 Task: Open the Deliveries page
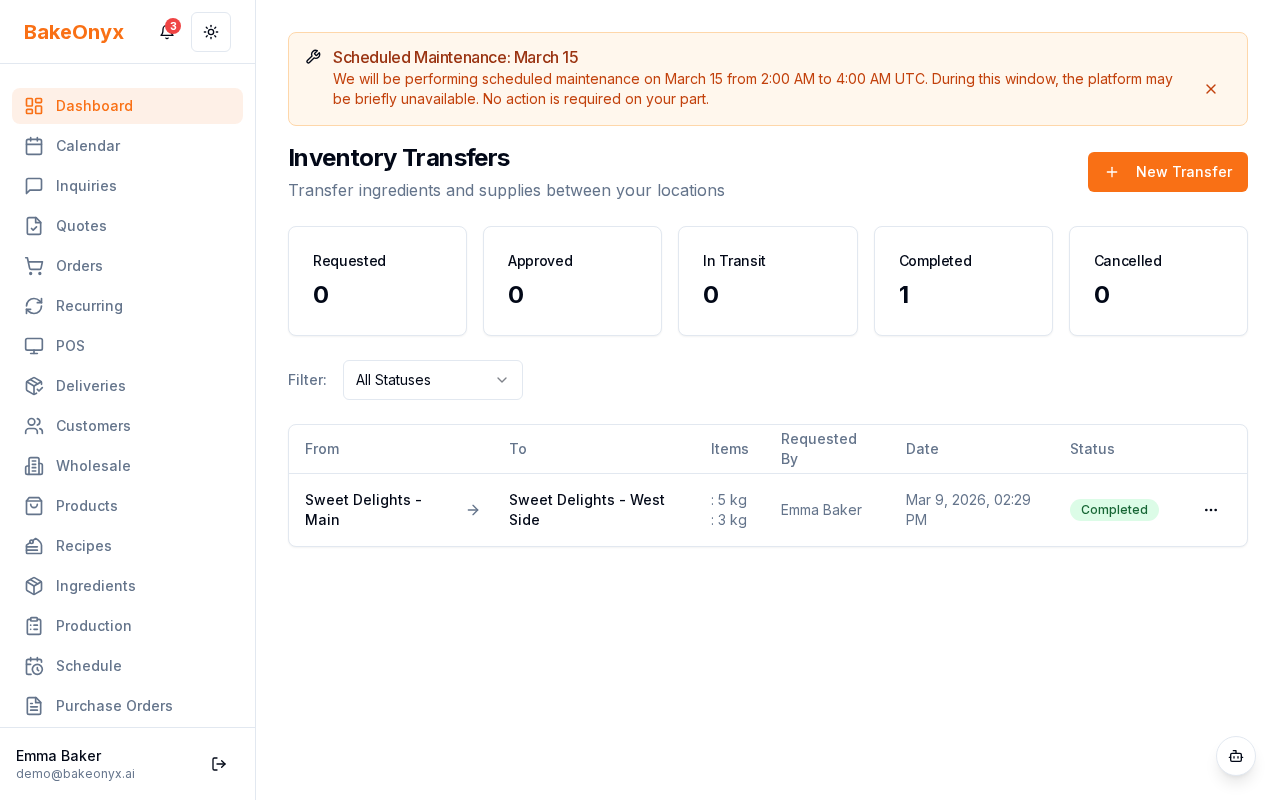tap(90, 386)
